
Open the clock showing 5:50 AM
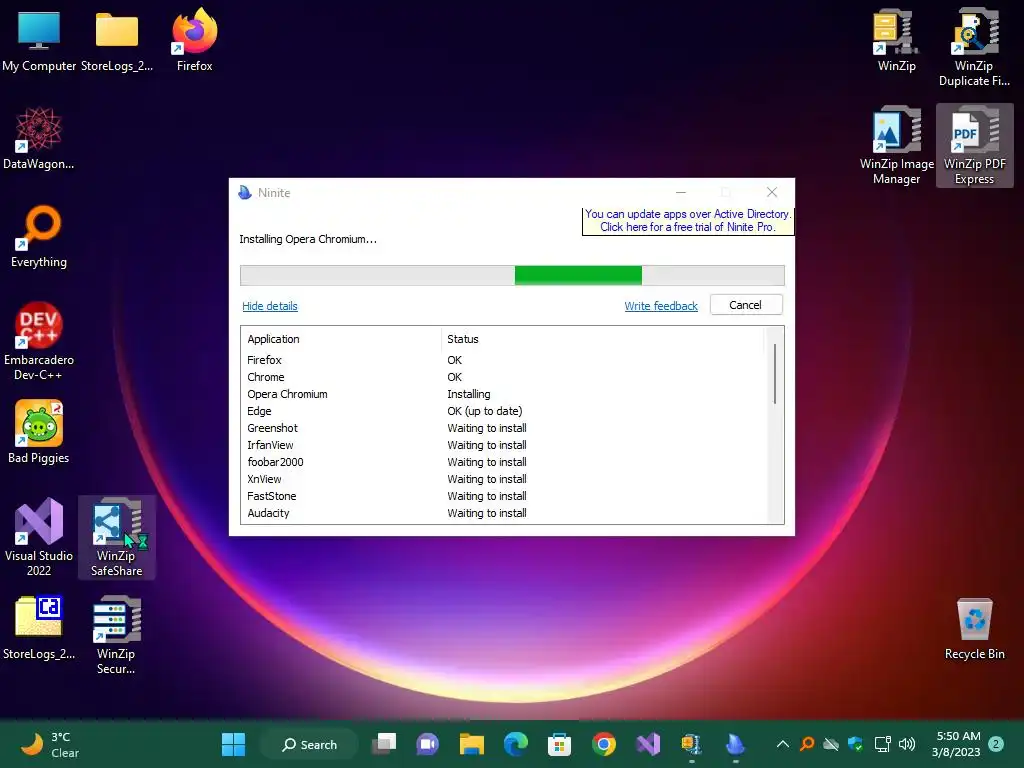point(957,744)
